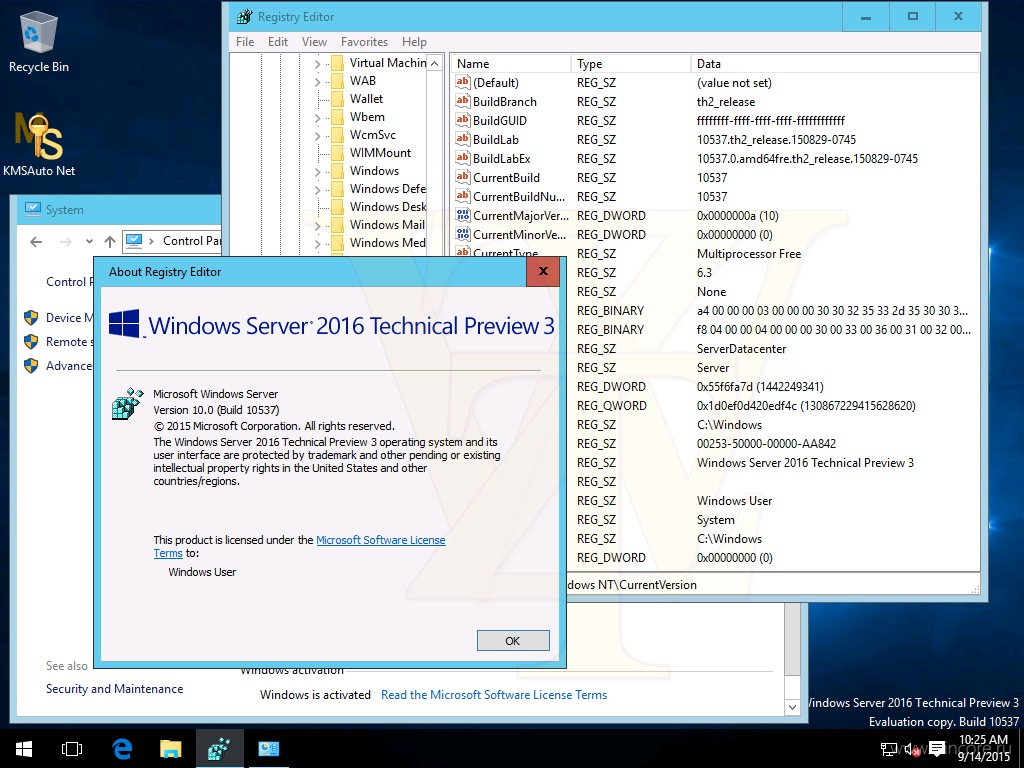
Task: Open the Microsoft Software License link
Action: coord(381,540)
